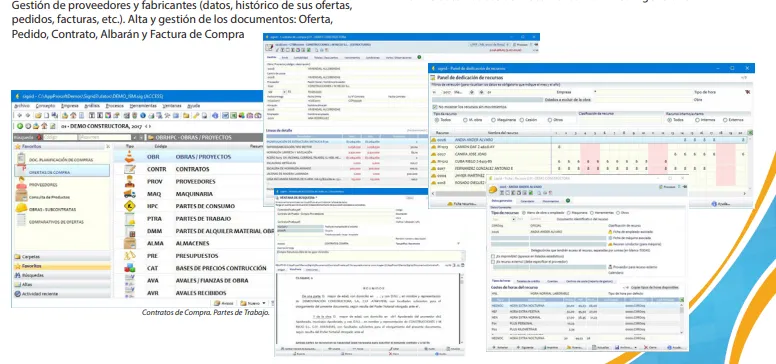
Task: Open Análisis menu
Action: (92, 105)
